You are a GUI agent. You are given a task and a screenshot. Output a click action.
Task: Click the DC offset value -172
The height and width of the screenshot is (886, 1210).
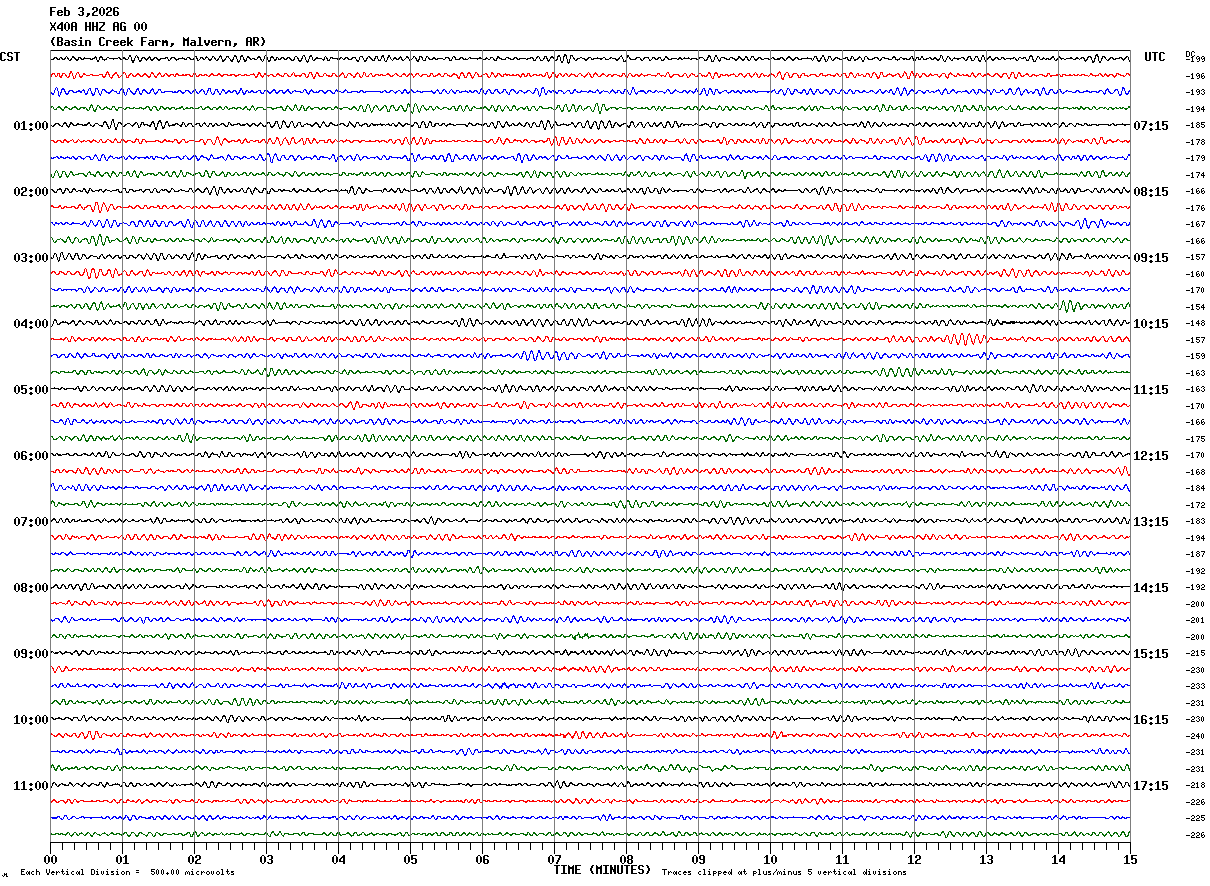coord(1195,505)
